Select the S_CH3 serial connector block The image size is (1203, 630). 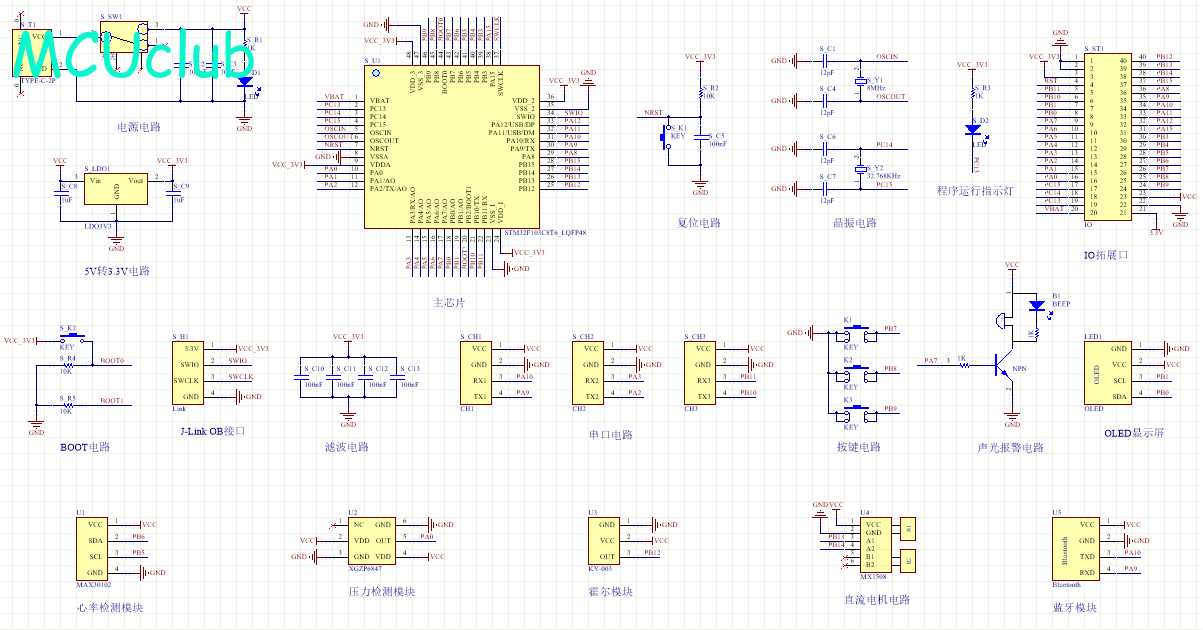699,372
